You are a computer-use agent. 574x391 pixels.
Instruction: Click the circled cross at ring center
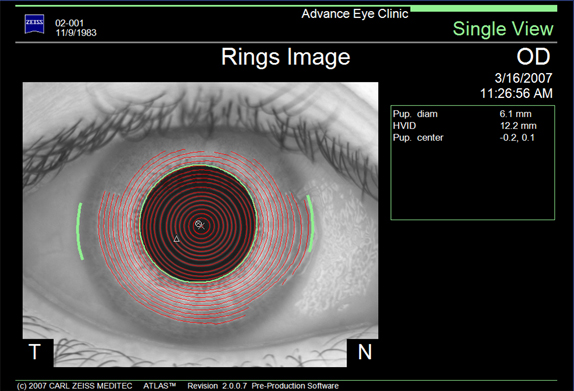click(198, 224)
